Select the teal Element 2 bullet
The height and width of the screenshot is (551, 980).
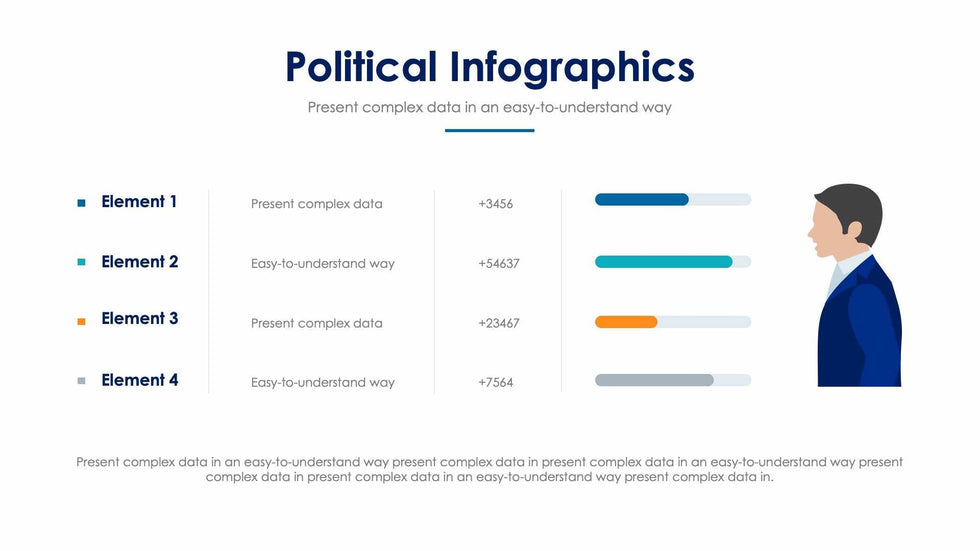tap(81, 262)
